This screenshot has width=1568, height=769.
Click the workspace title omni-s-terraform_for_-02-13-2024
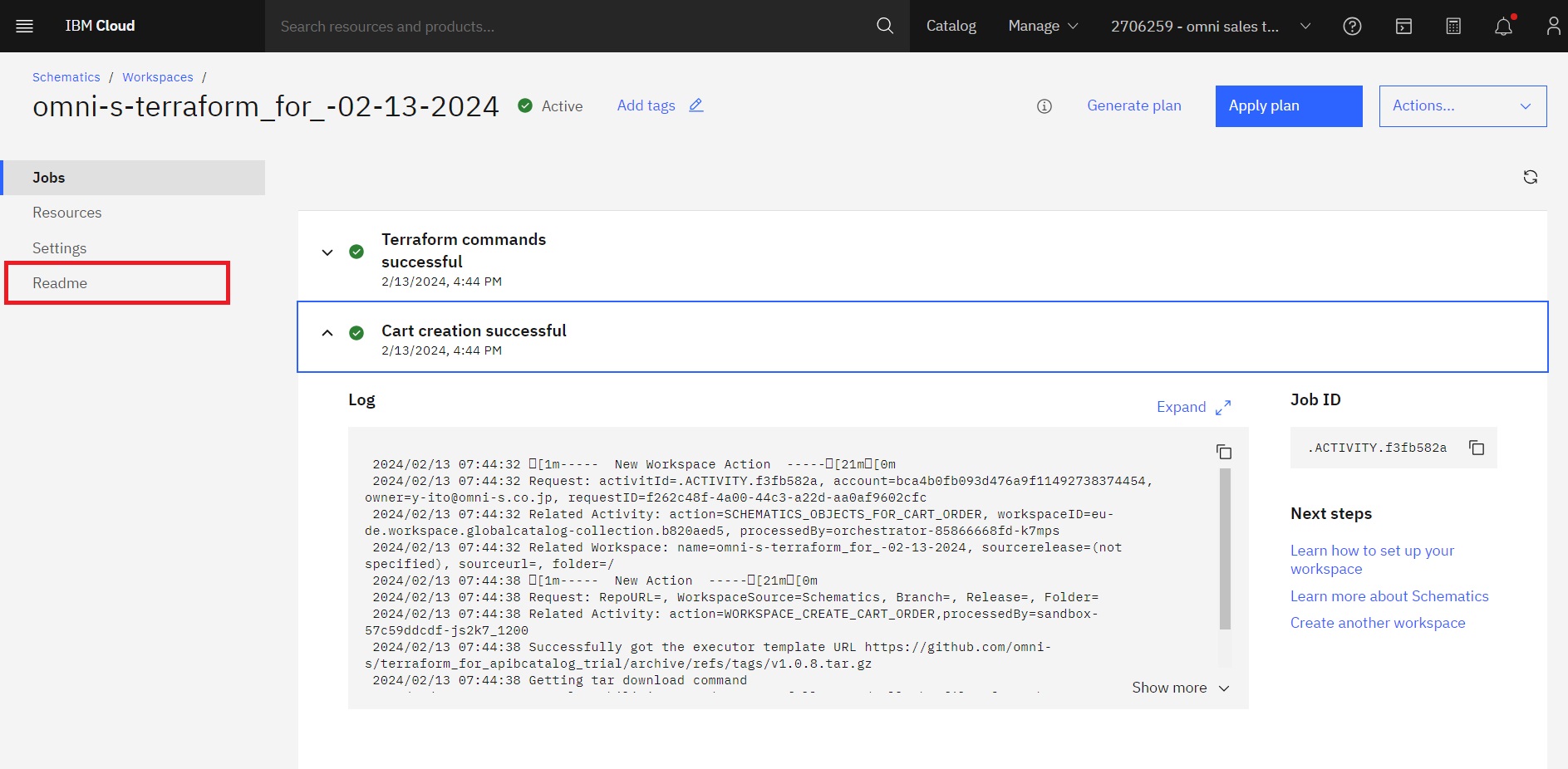[x=266, y=106]
